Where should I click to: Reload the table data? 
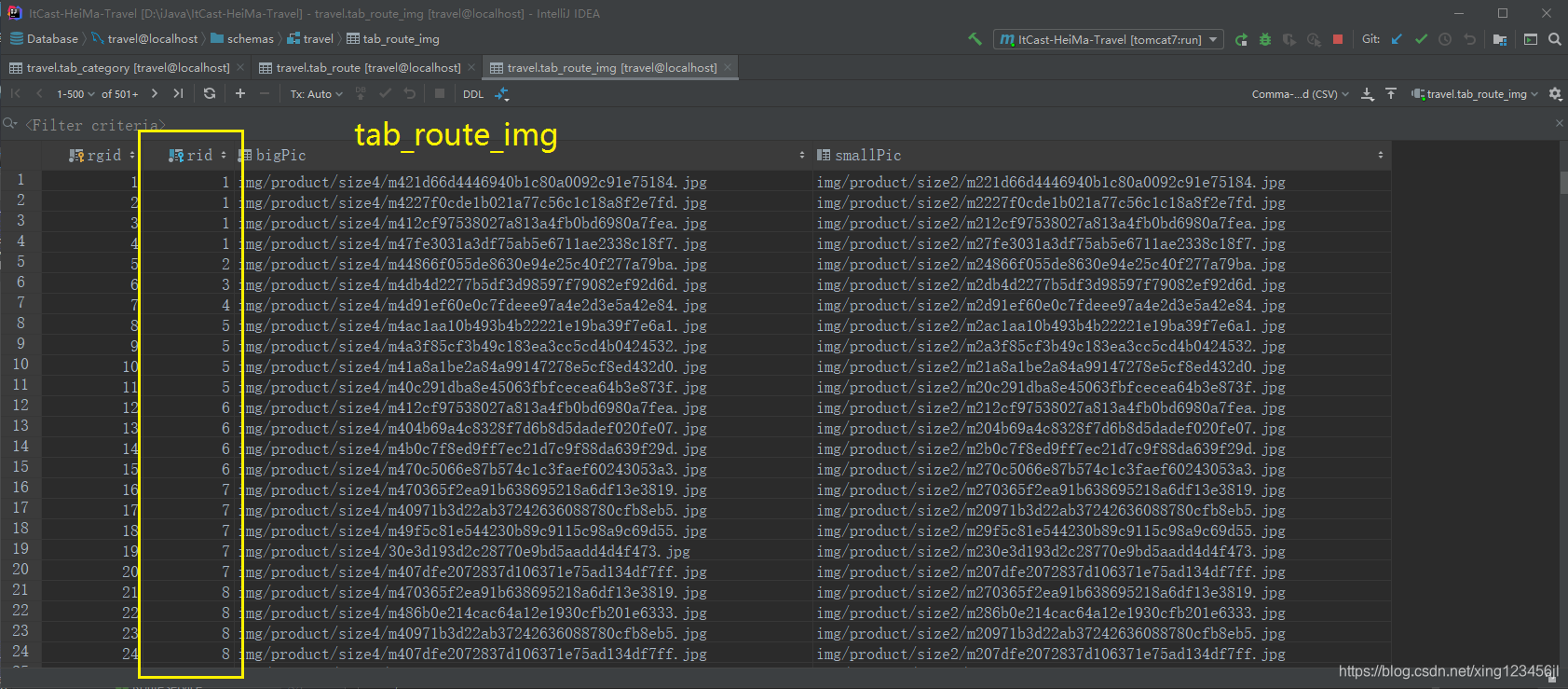tap(210, 93)
